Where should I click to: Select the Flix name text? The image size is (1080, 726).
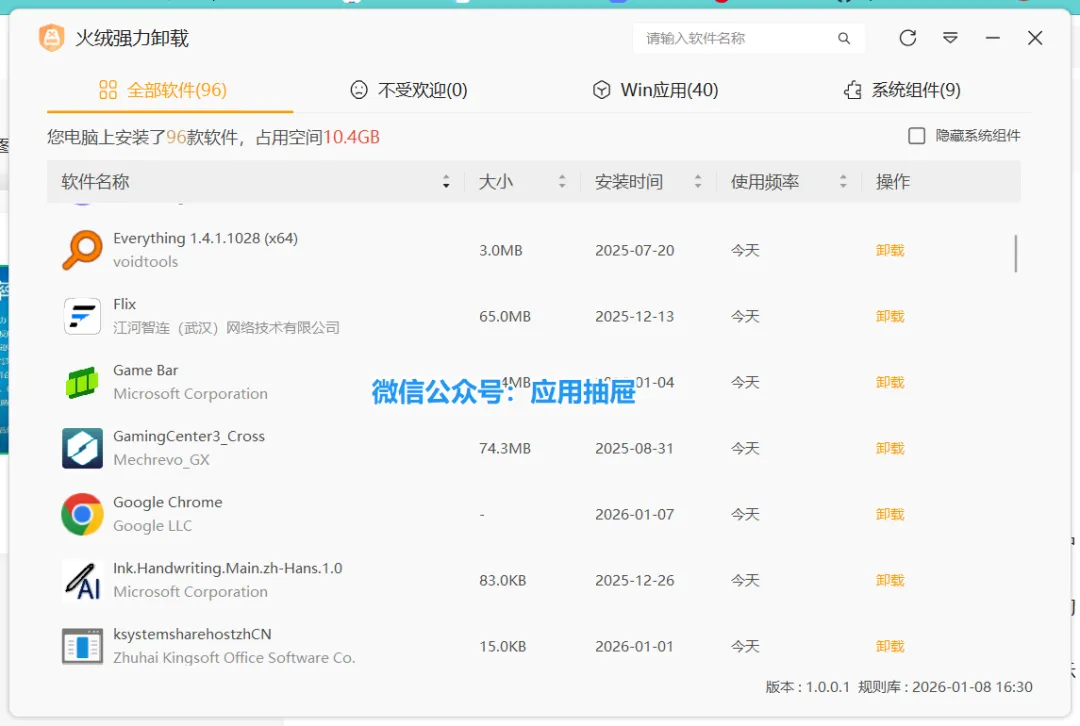[125, 304]
